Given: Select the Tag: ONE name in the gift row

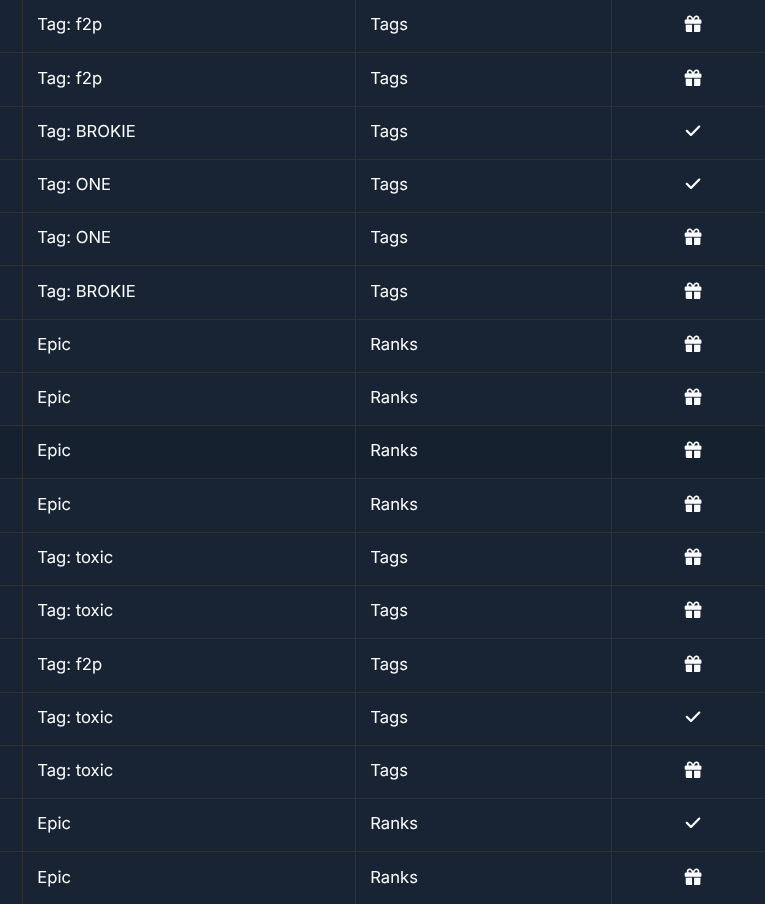Looking at the screenshot, I should [x=74, y=237].
